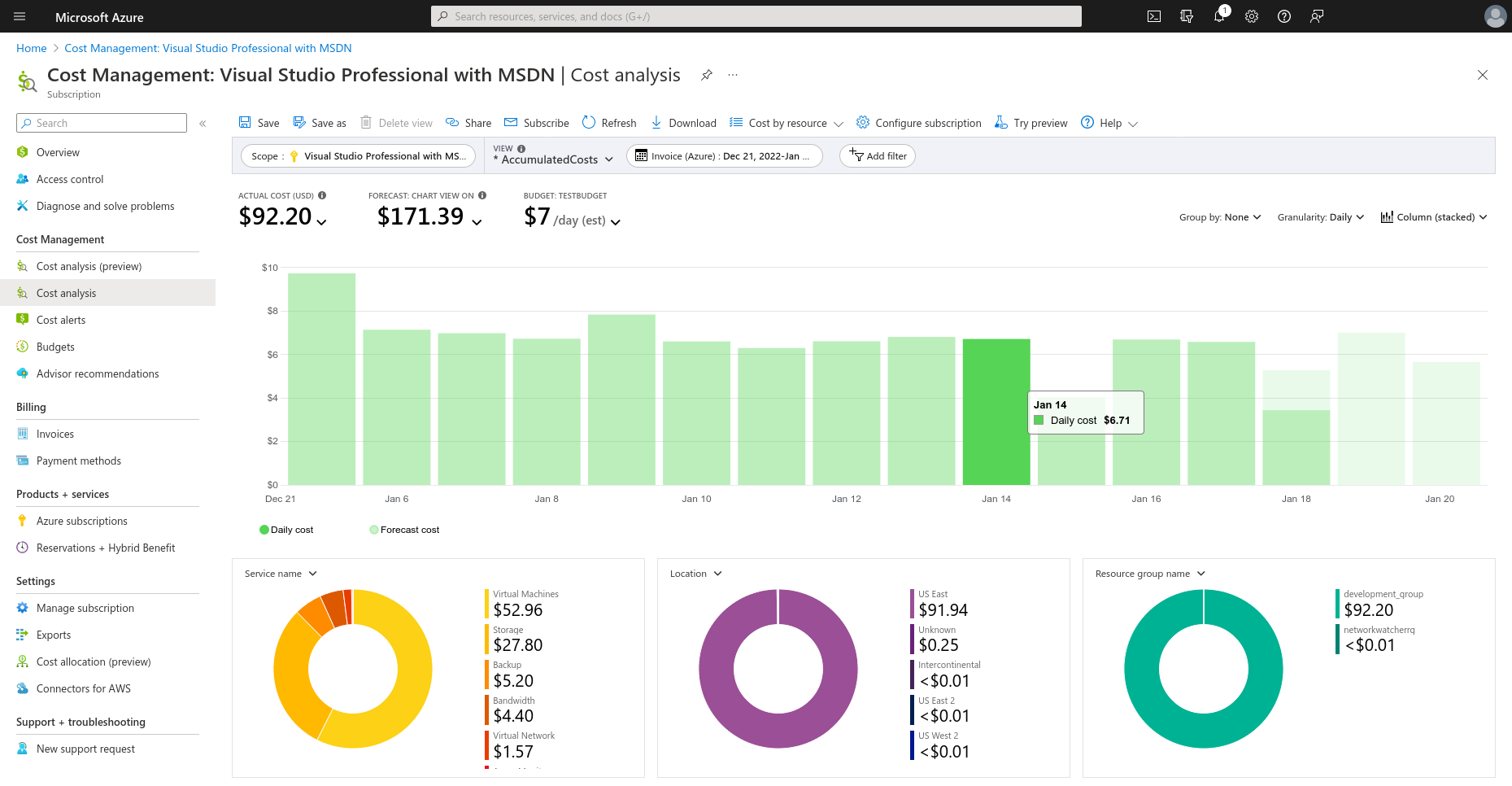
Task: Expand the actual cost $92.20 chevron
Action: pos(322,221)
